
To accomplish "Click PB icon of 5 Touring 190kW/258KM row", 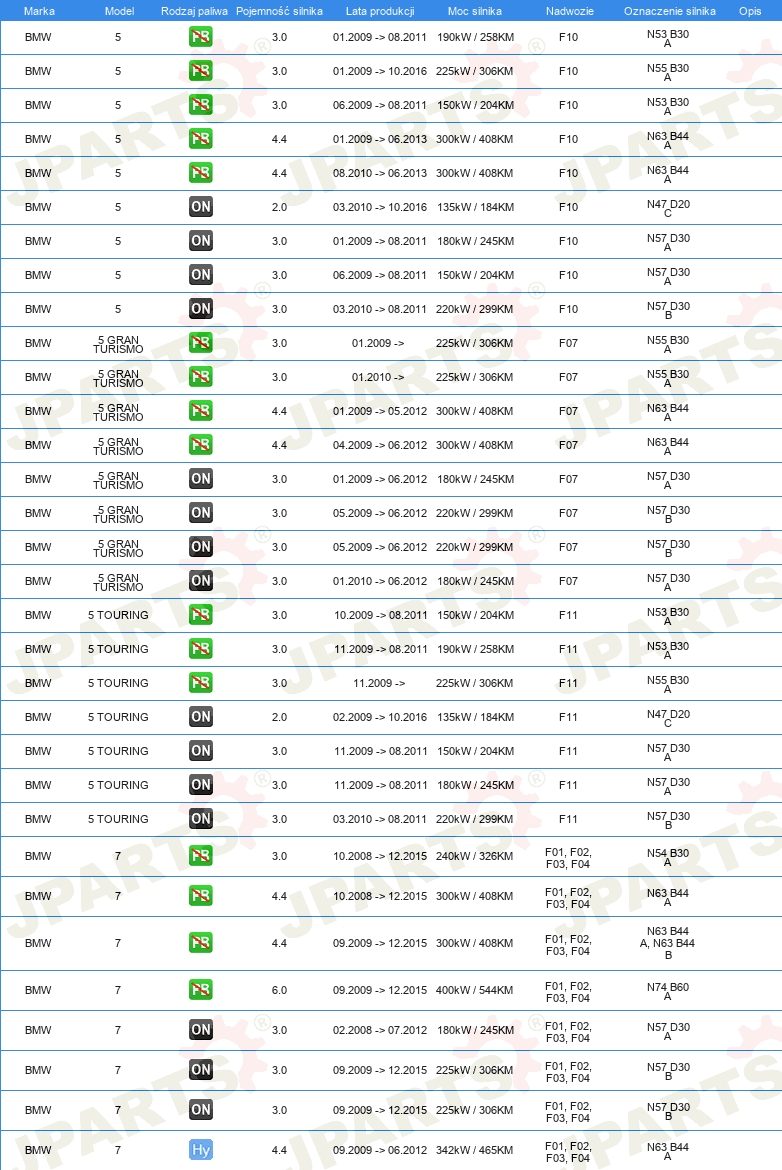I will click(201, 649).
